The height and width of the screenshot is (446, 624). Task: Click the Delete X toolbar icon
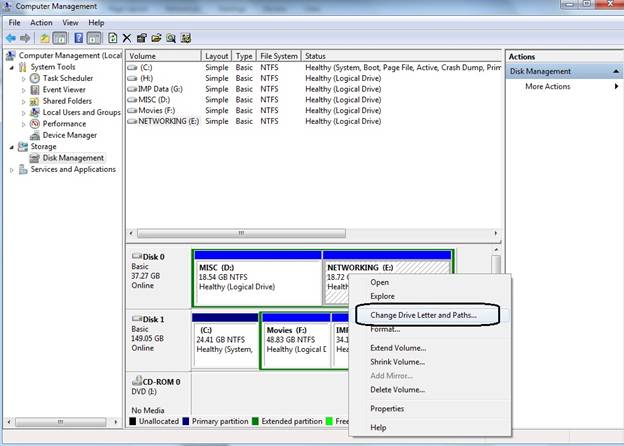(x=127, y=38)
